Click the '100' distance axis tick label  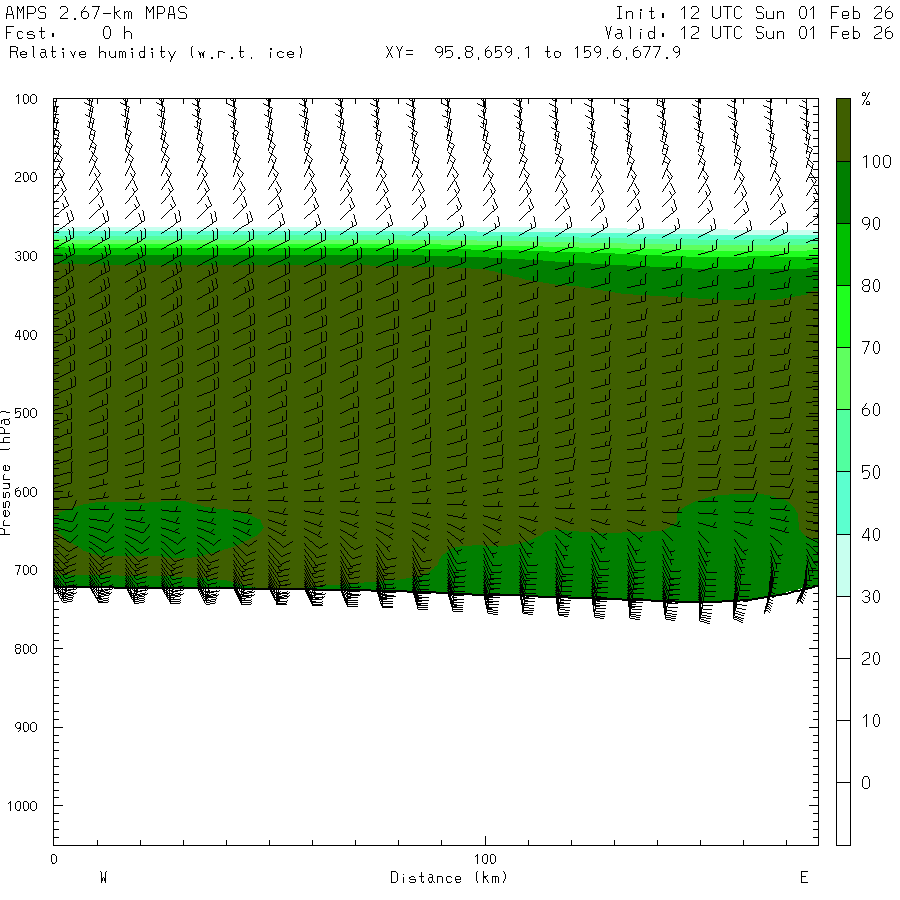coord(485,859)
